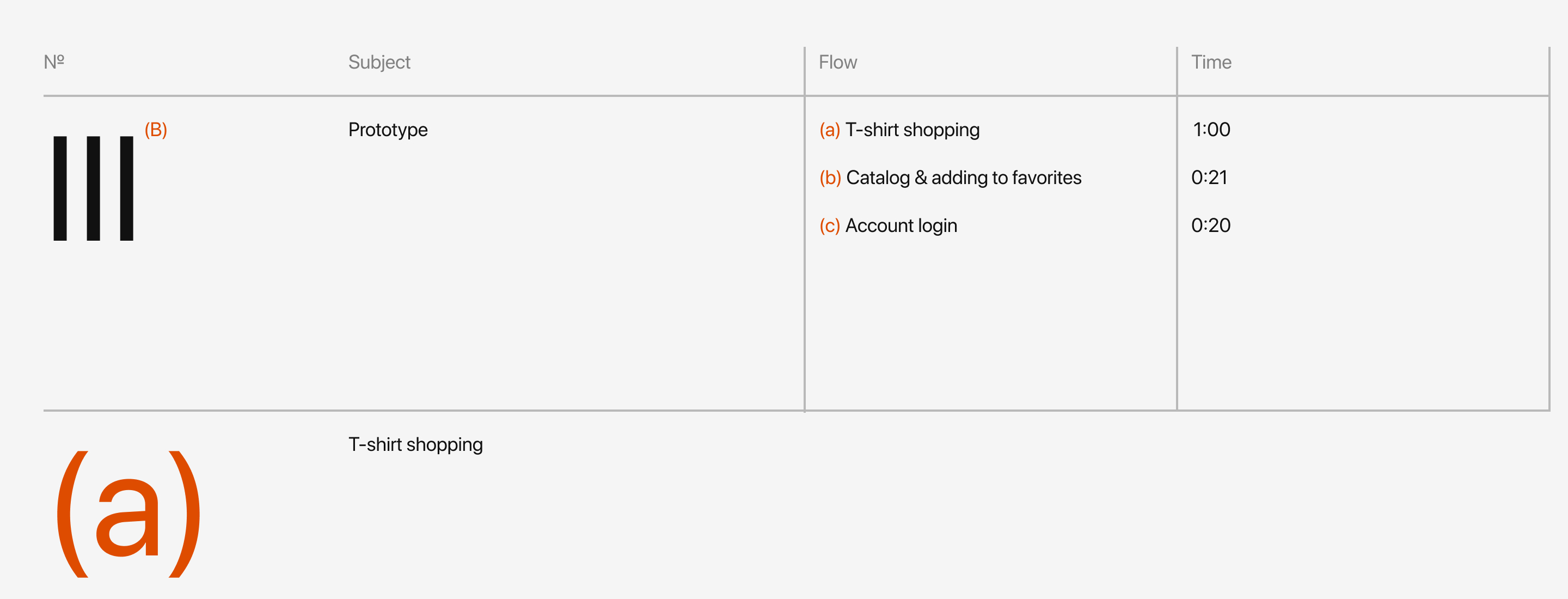The width and height of the screenshot is (1568, 599).
Task: Open T-shirt shopping in the Flow column
Action: (x=912, y=130)
